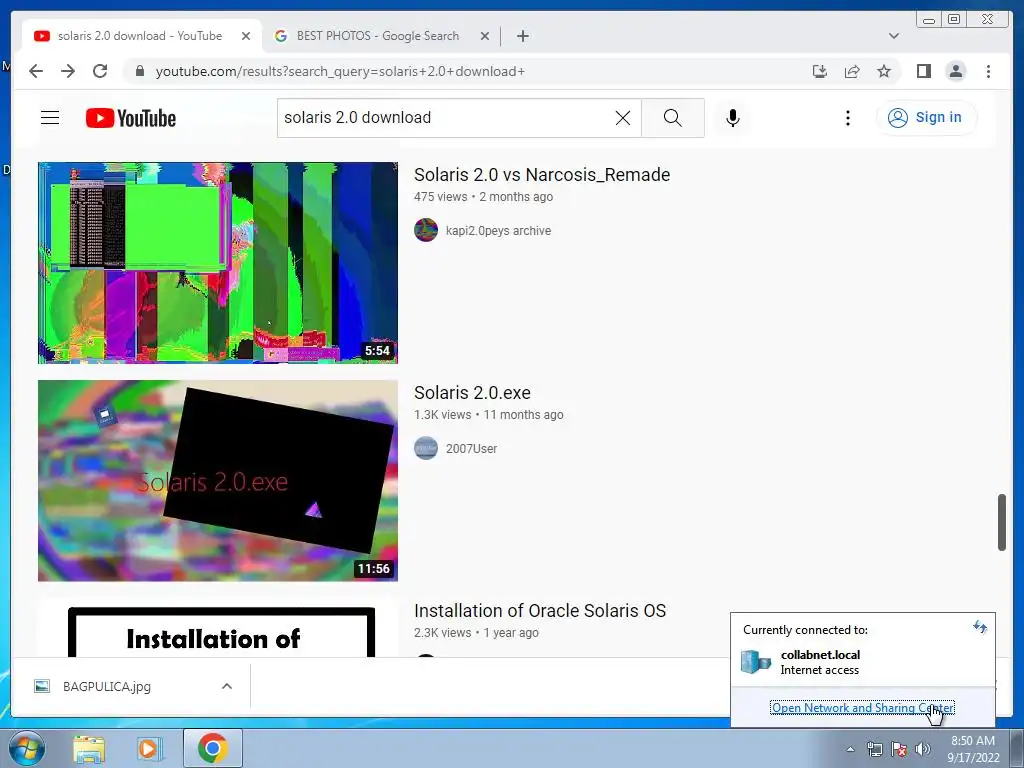This screenshot has width=1024, height=768.
Task: Go to YouTube home via the logo
Action: tap(131, 118)
